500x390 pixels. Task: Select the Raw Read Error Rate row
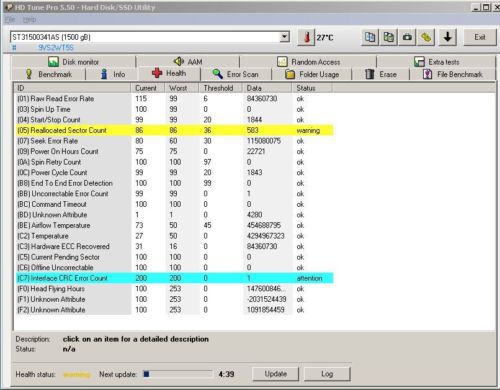(x=175, y=99)
